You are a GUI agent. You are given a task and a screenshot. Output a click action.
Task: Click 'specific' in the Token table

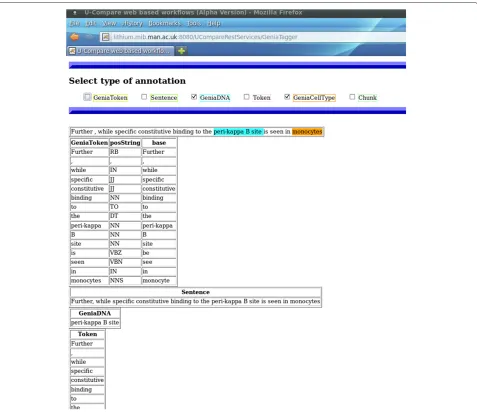pyautogui.click(x=87, y=371)
